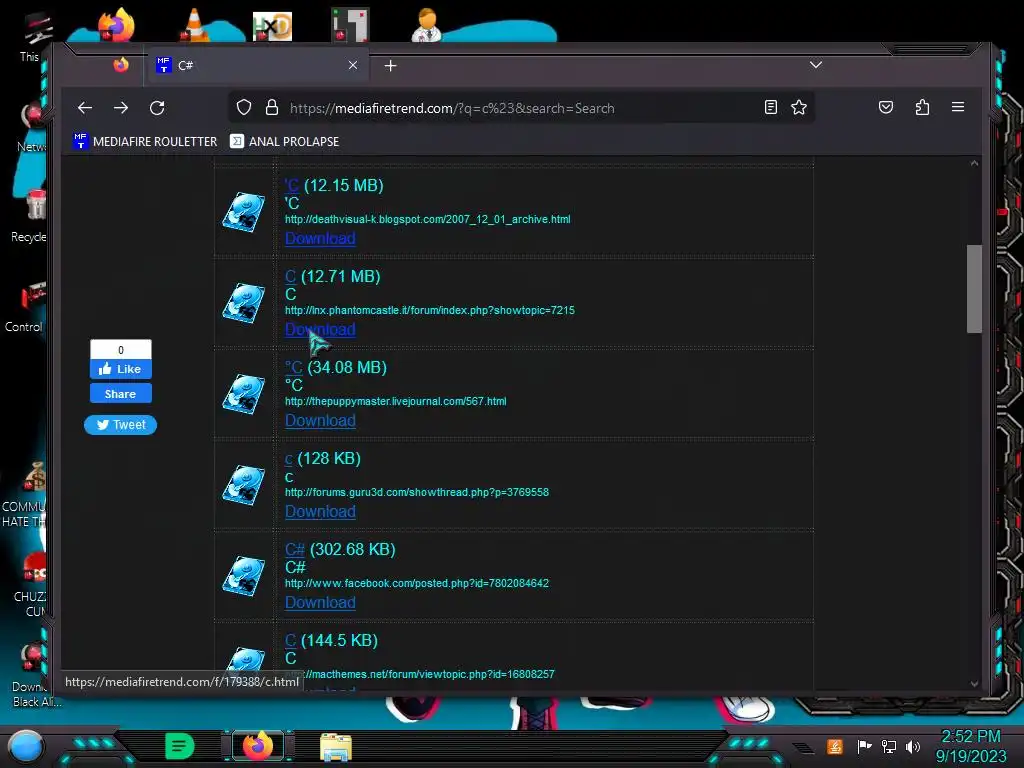This screenshot has height=768, width=1024.
Task: Open a new tab with plus button
Action: (391, 65)
